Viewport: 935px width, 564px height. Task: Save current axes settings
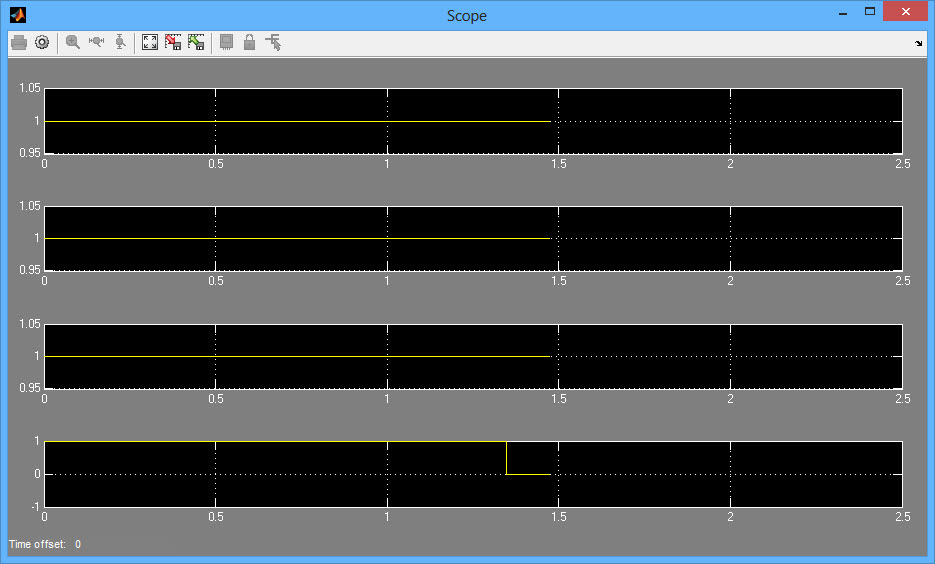173,42
